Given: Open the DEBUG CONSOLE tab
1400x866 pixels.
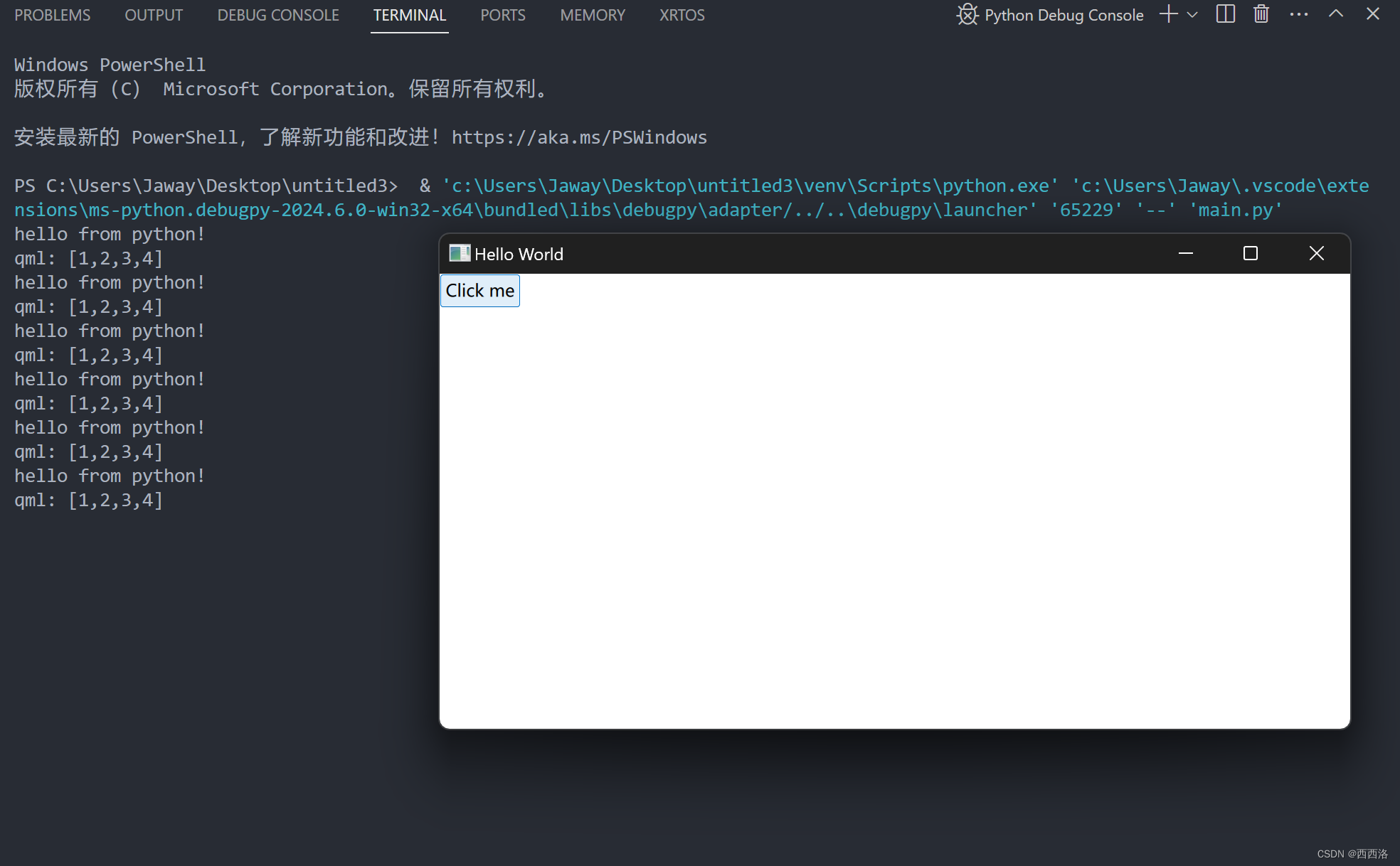Looking at the screenshot, I should pyautogui.click(x=278, y=15).
